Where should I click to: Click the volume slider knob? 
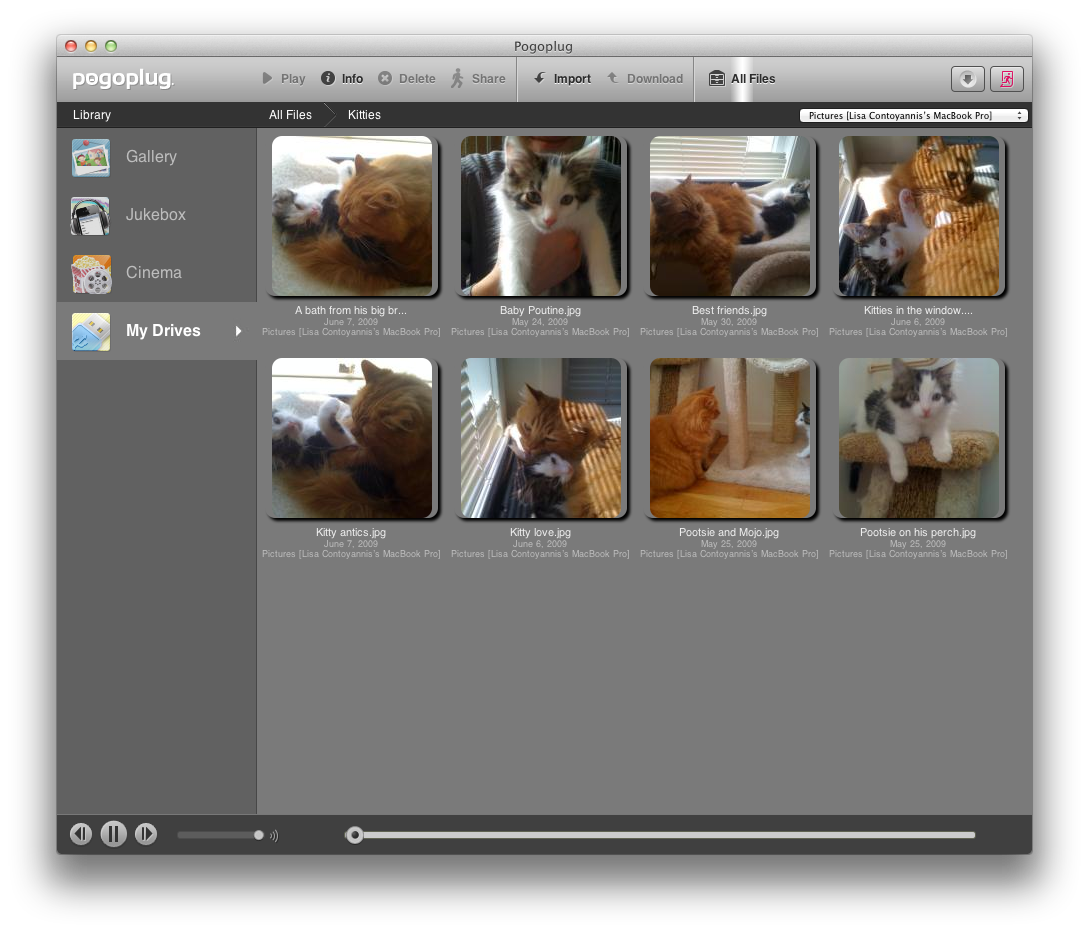[x=259, y=835]
